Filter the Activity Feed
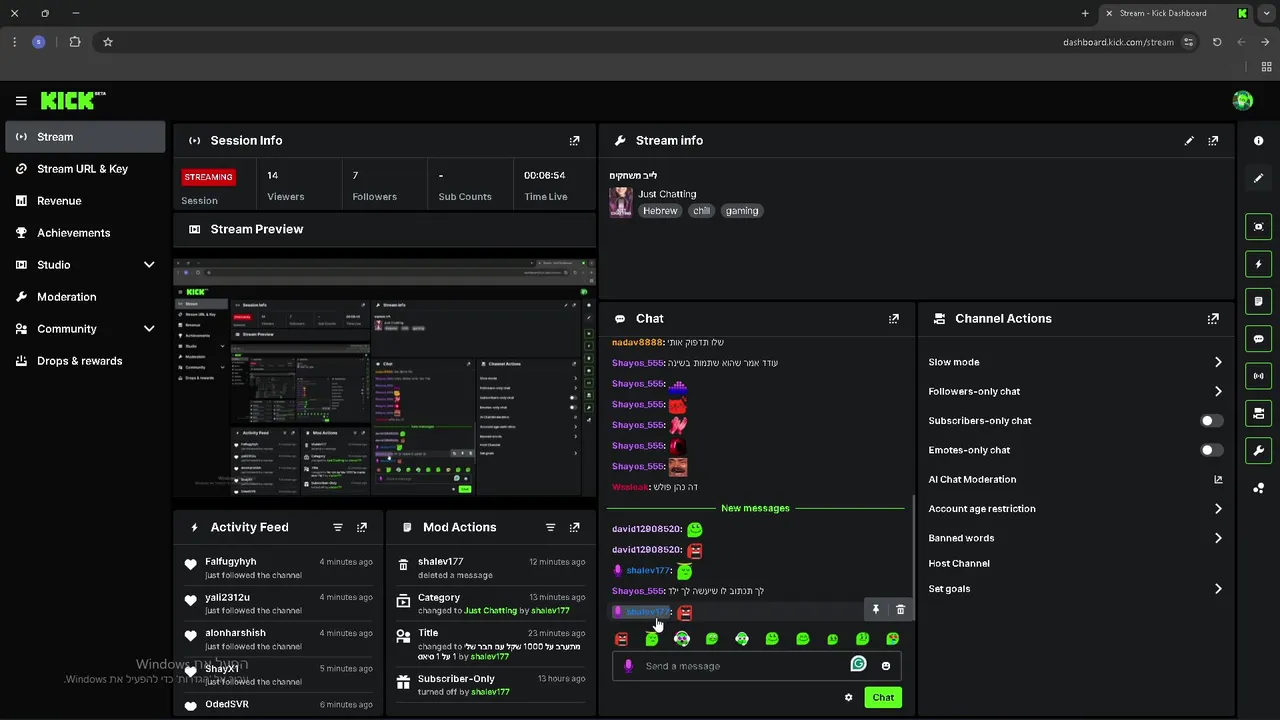Image resolution: width=1280 pixels, height=720 pixels. 338,527
